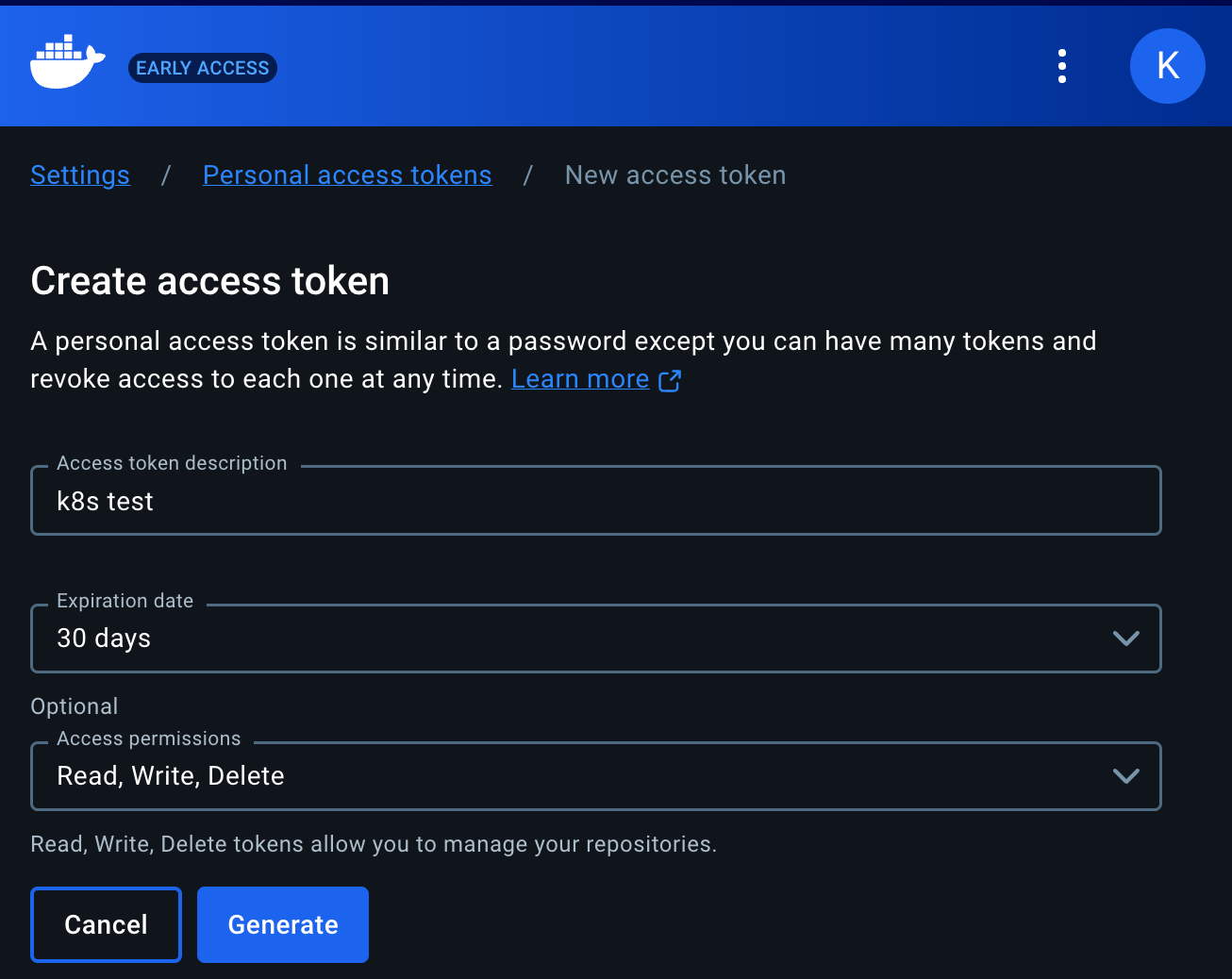Open the Access permissions Read, Write, Delete dropdown
The image size is (1232, 979).
click(596, 776)
